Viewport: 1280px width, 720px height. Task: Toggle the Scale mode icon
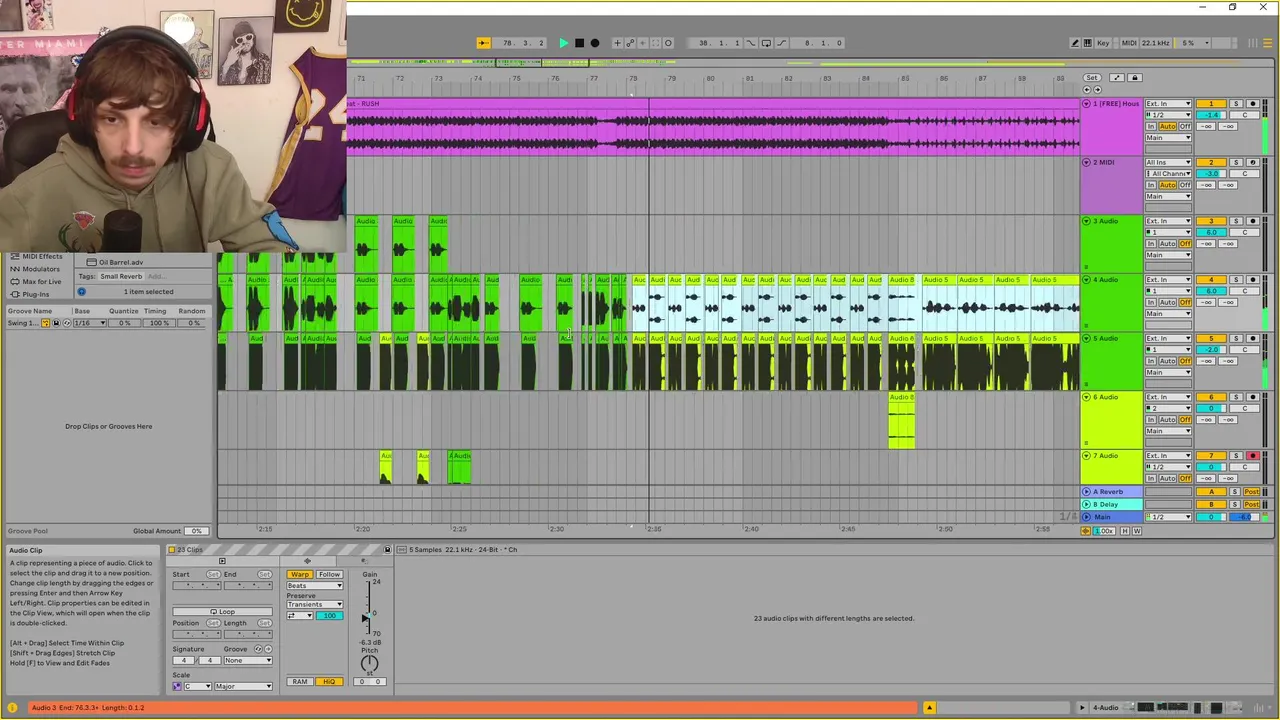pos(177,686)
